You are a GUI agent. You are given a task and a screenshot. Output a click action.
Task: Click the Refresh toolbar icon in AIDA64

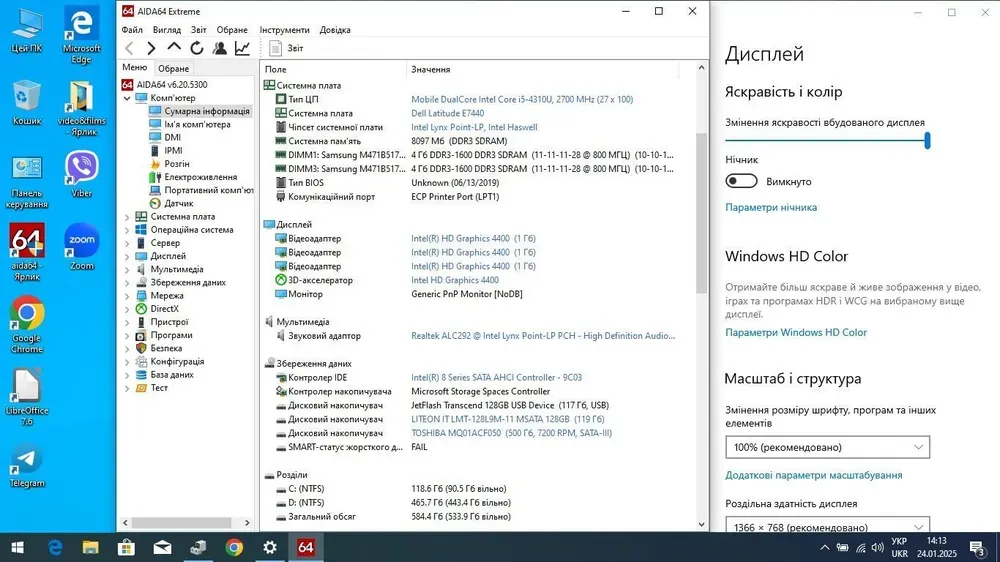(x=197, y=48)
